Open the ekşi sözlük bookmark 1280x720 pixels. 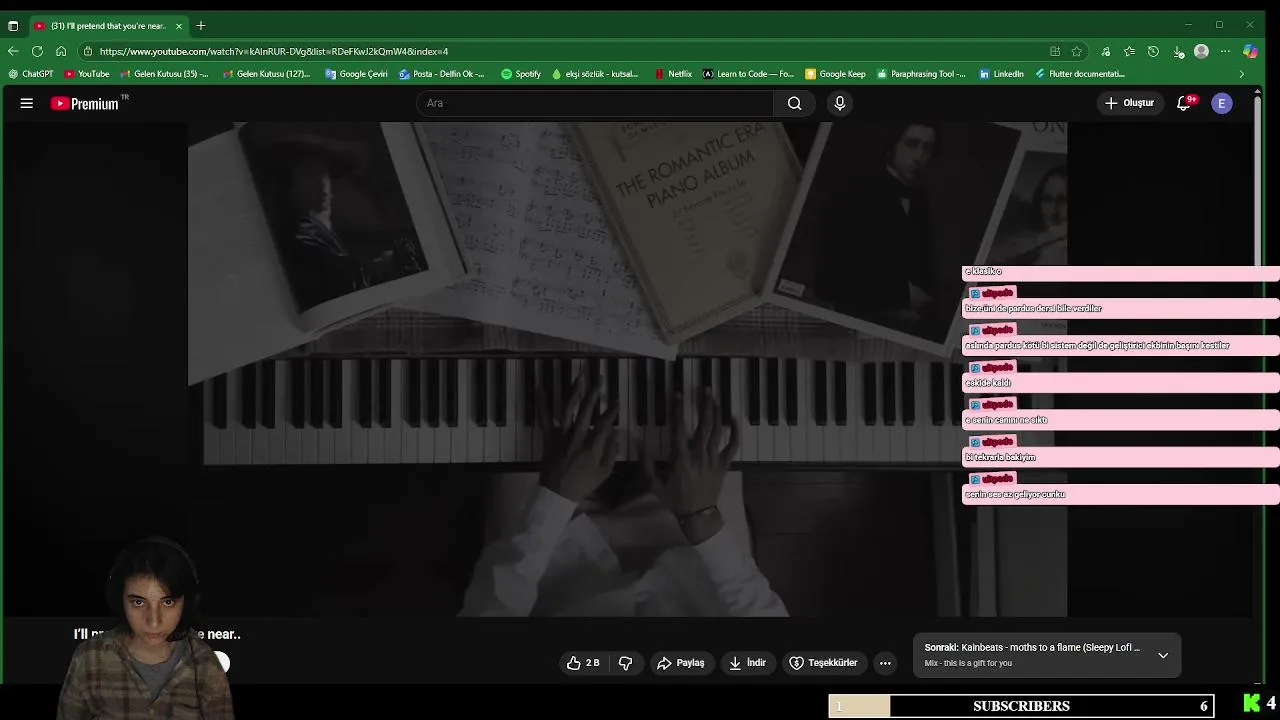tap(595, 74)
